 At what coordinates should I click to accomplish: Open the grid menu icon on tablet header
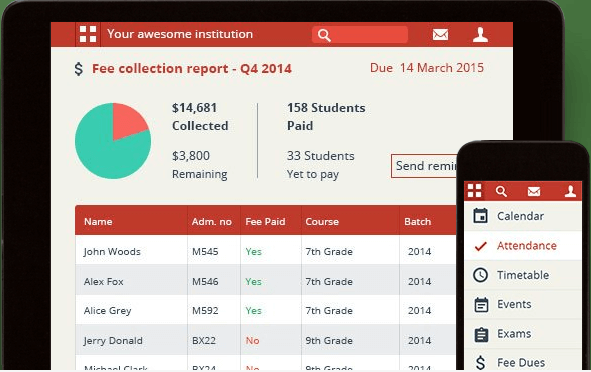tap(88, 34)
